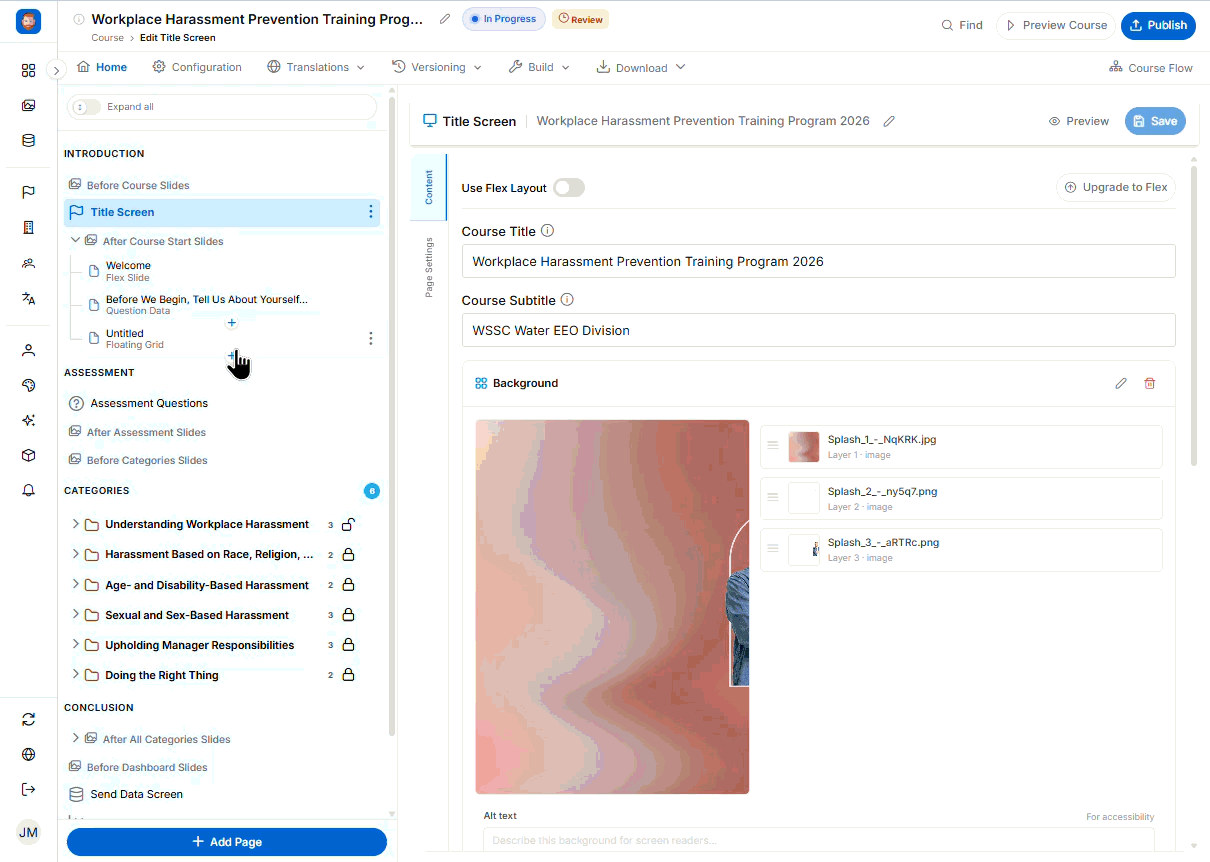Open the Versioning dropdown menu
The image size is (1210, 862).
point(437,67)
